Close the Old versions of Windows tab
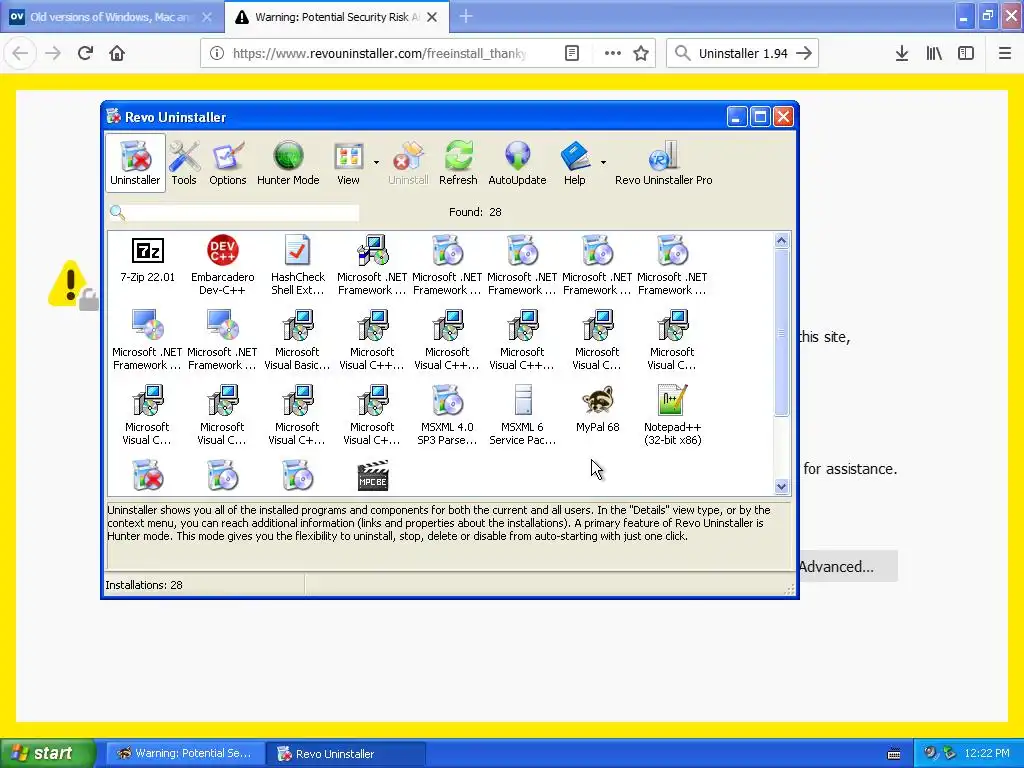Viewport: 1024px width, 768px height. click(x=207, y=17)
